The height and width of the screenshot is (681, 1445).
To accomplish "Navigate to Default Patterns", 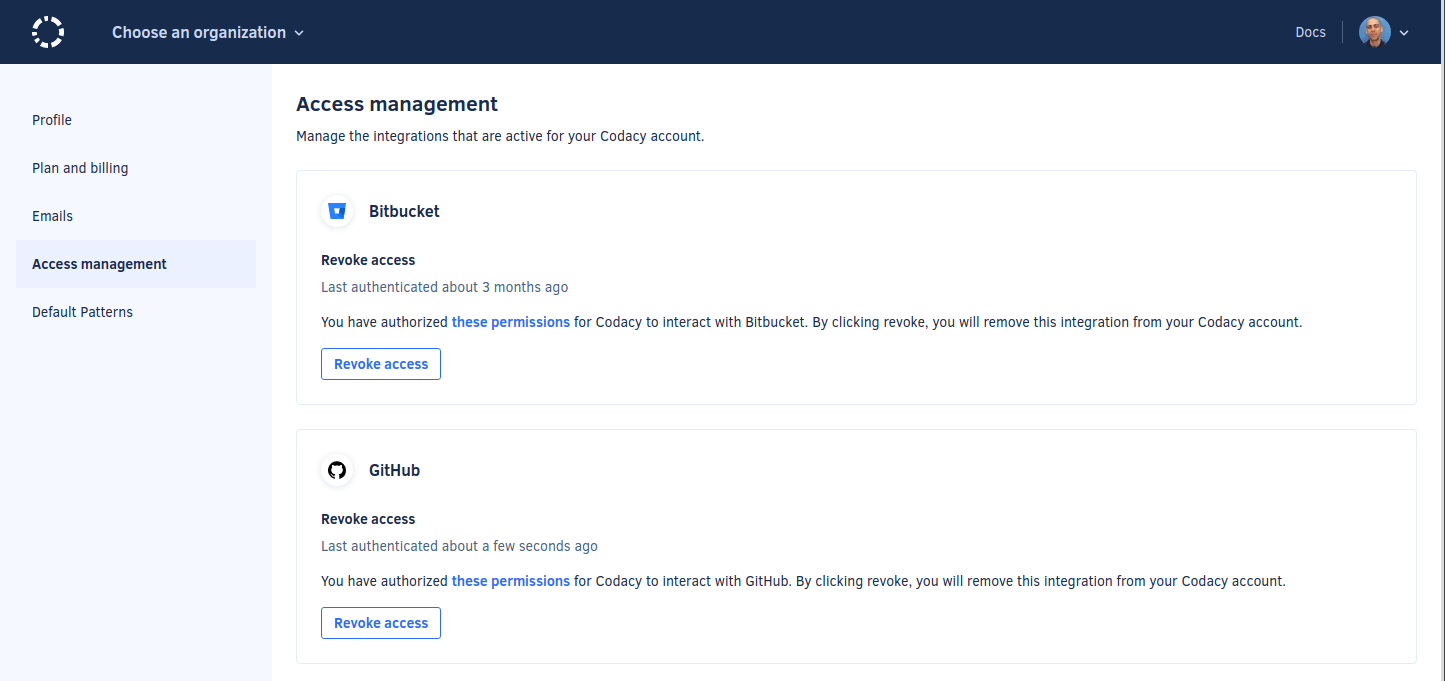I will tap(82, 312).
